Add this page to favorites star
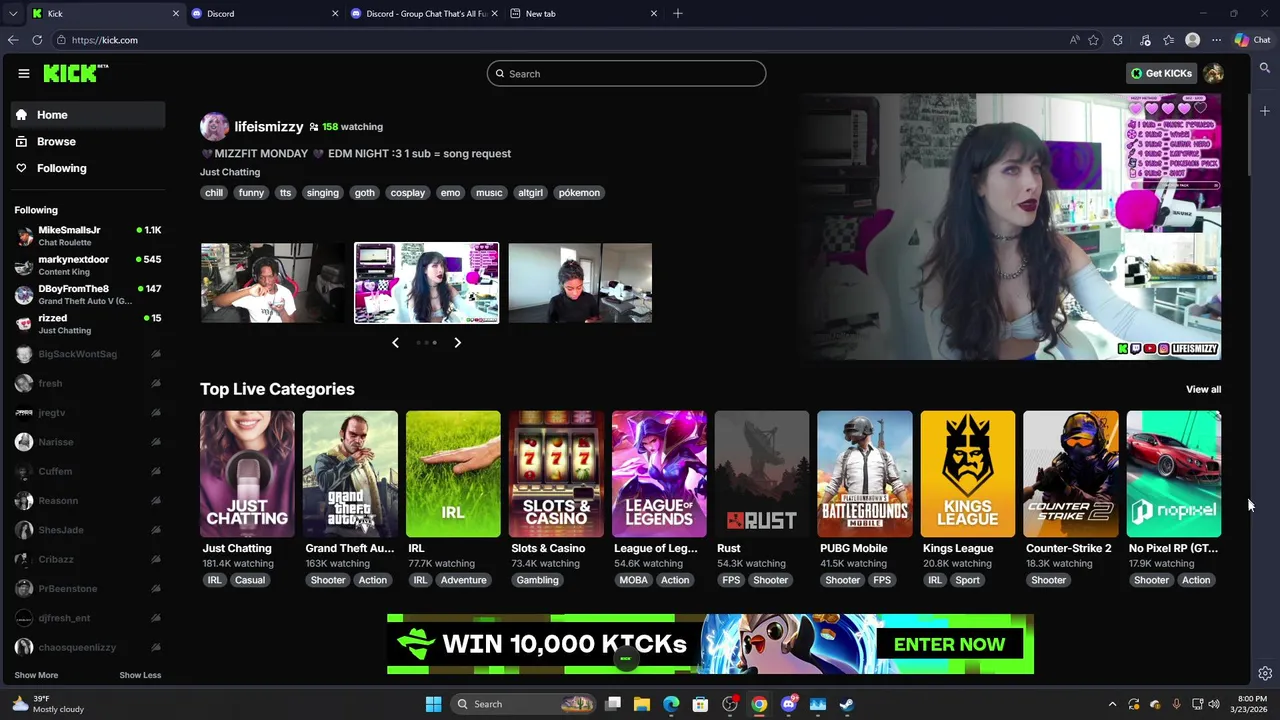This screenshot has height=720, width=1280. point(1093,40)
